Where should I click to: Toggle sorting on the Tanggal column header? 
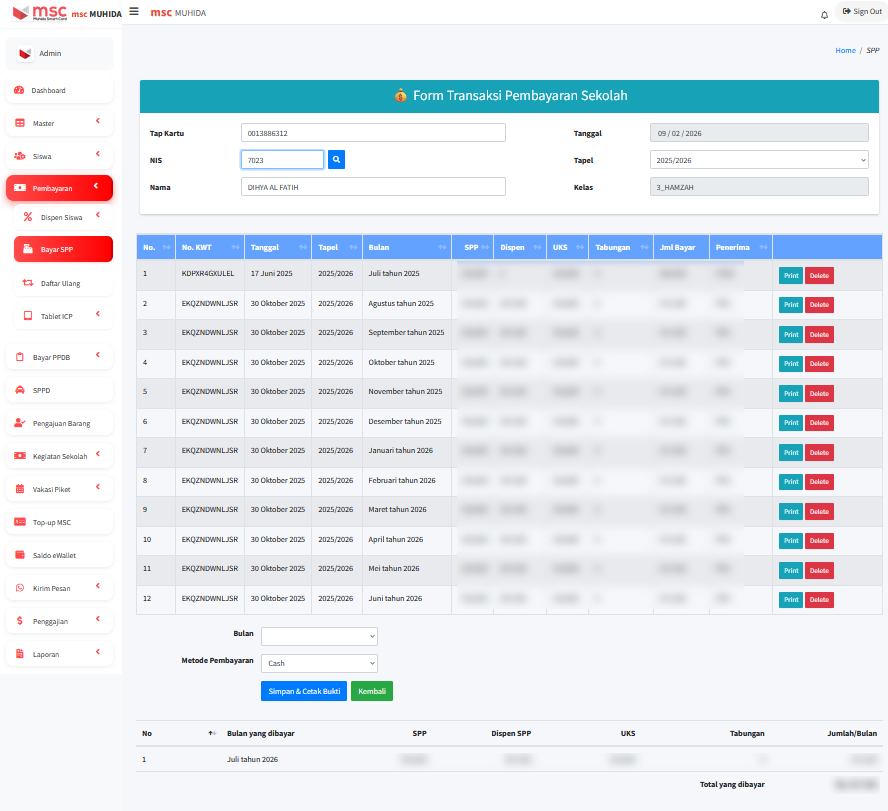click(x=277, y=247)
